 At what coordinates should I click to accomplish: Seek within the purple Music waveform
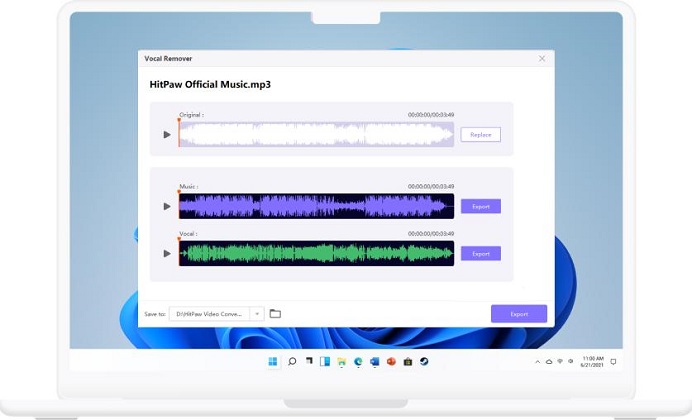[x=316, y=206]
